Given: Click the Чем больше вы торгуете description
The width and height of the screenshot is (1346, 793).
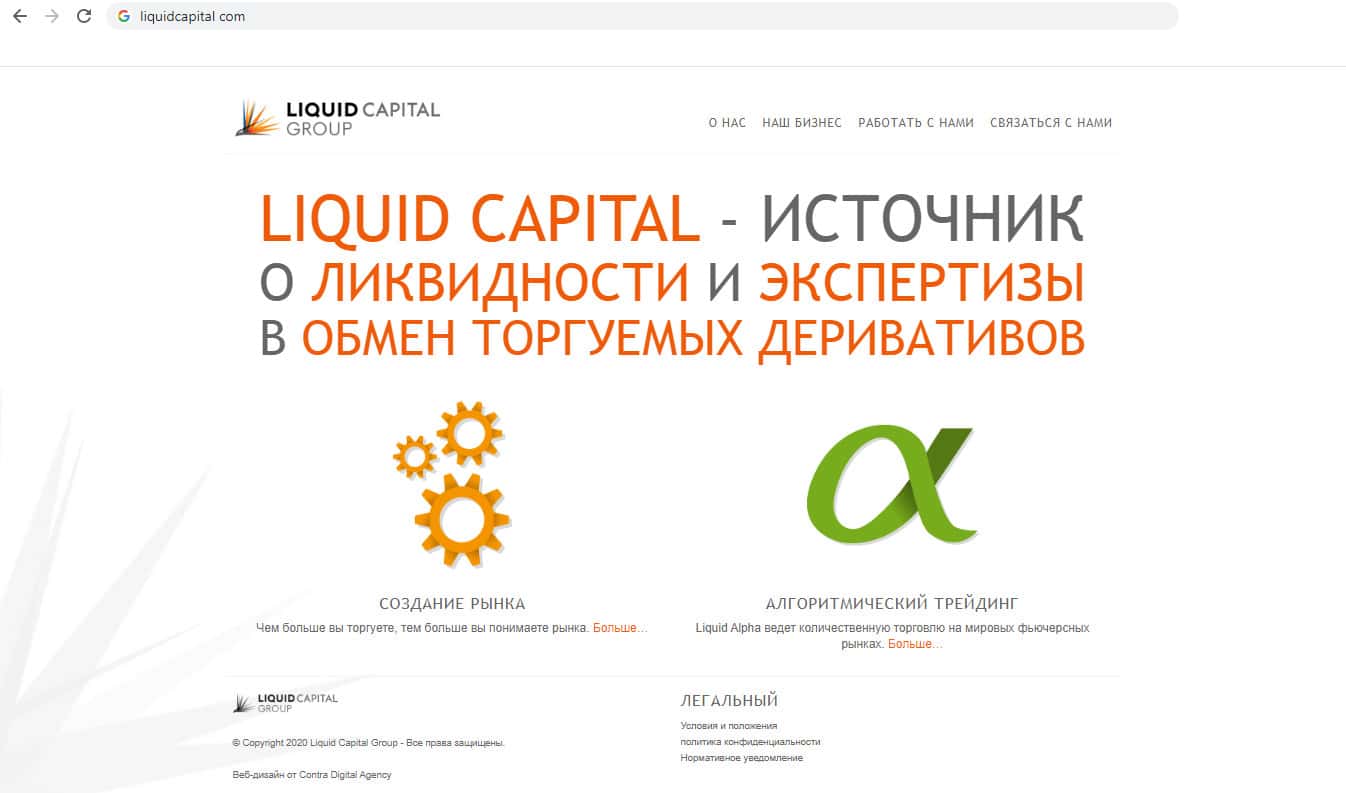Looking at the screenshot, I should coord(422,628).
